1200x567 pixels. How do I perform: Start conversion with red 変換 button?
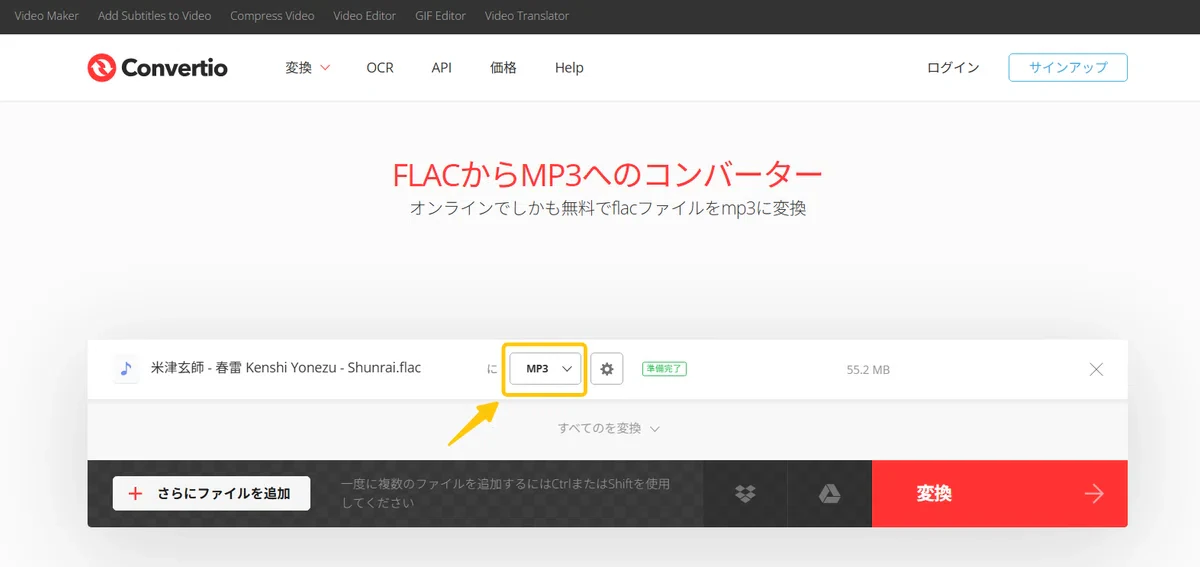coord(1000,494)
